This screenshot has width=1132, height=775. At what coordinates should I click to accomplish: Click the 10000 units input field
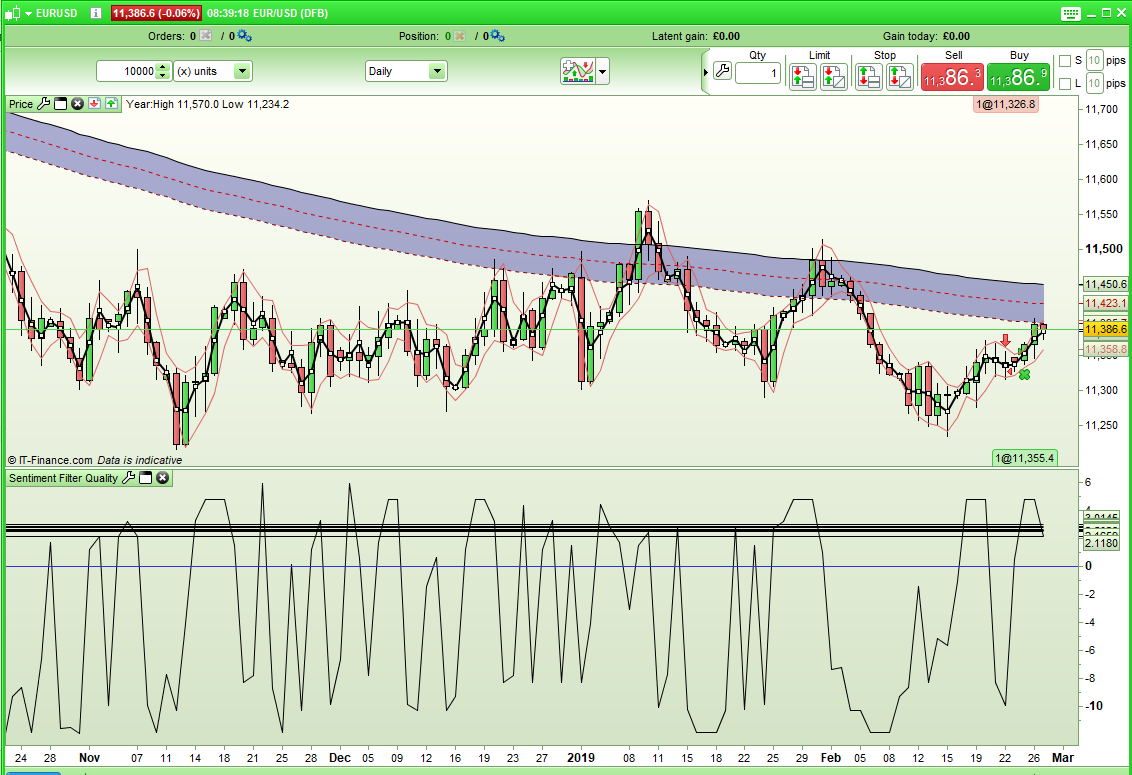[127, 71]
